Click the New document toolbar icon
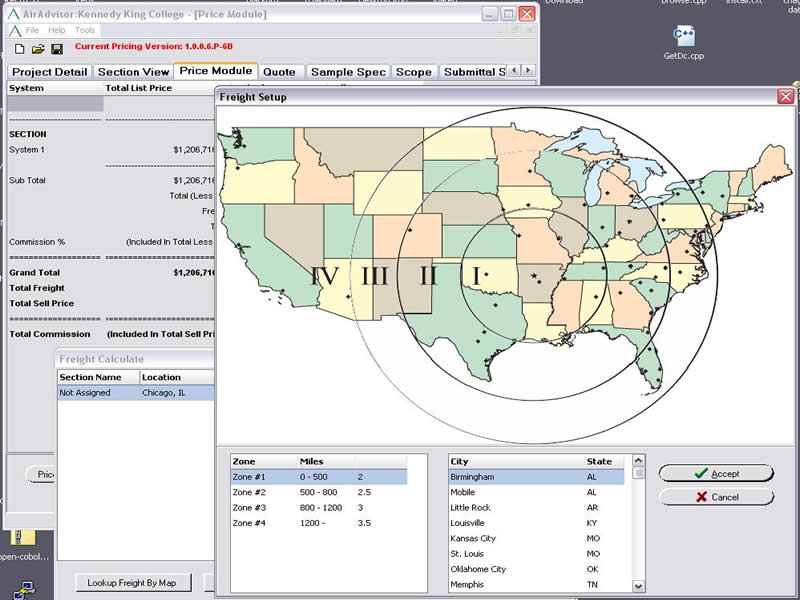Viewport: 800px width, 600px height. point(20,48)
